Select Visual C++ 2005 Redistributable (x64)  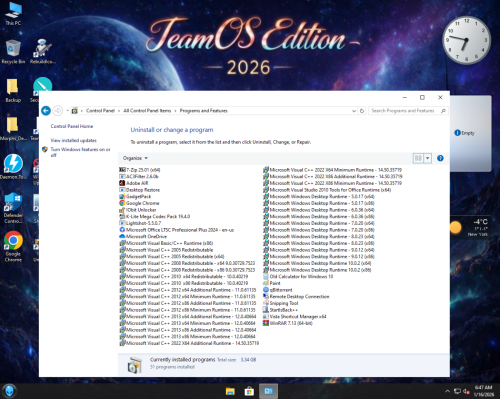pyautogui.click(x=172, y=257)
